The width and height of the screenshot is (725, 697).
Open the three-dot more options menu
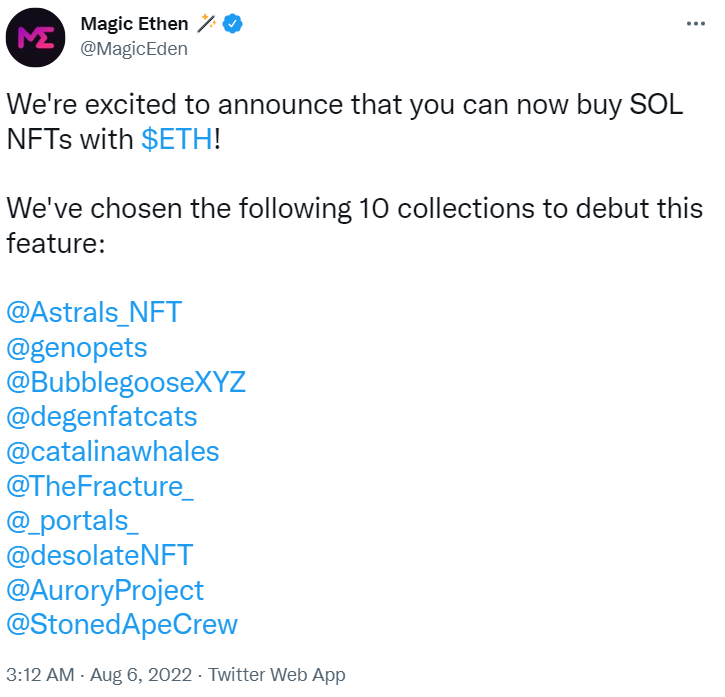tap(695, 23)
